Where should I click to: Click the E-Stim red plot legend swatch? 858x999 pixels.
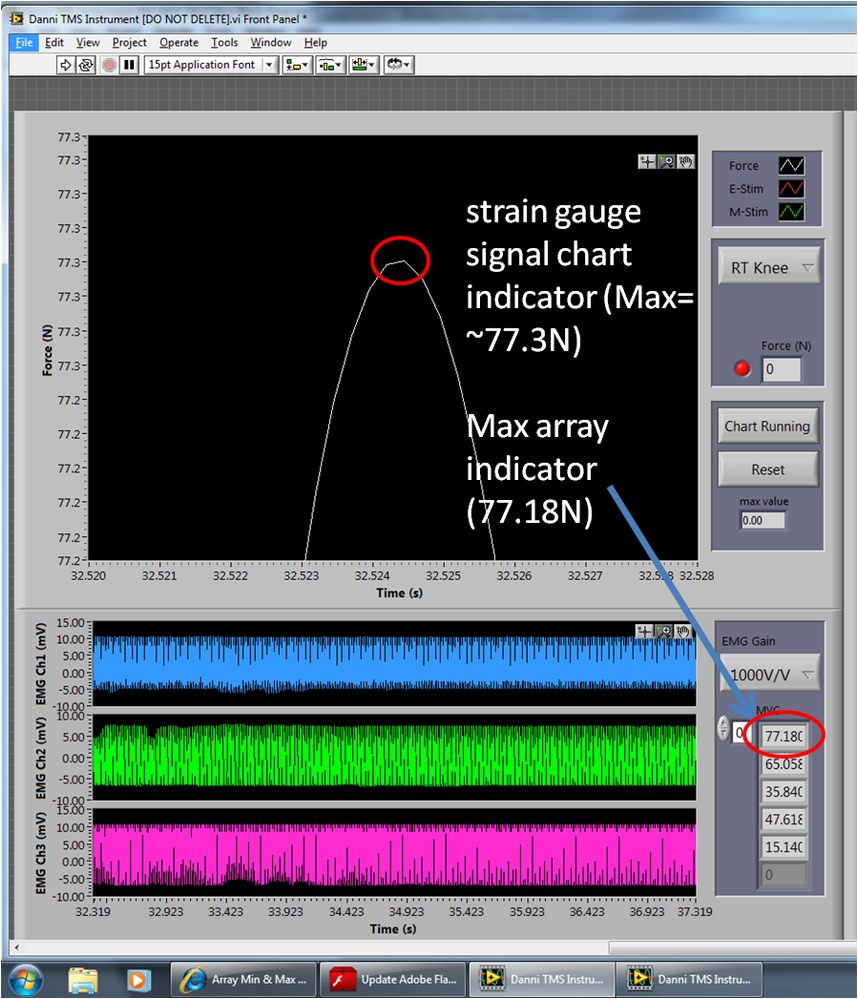791,189
